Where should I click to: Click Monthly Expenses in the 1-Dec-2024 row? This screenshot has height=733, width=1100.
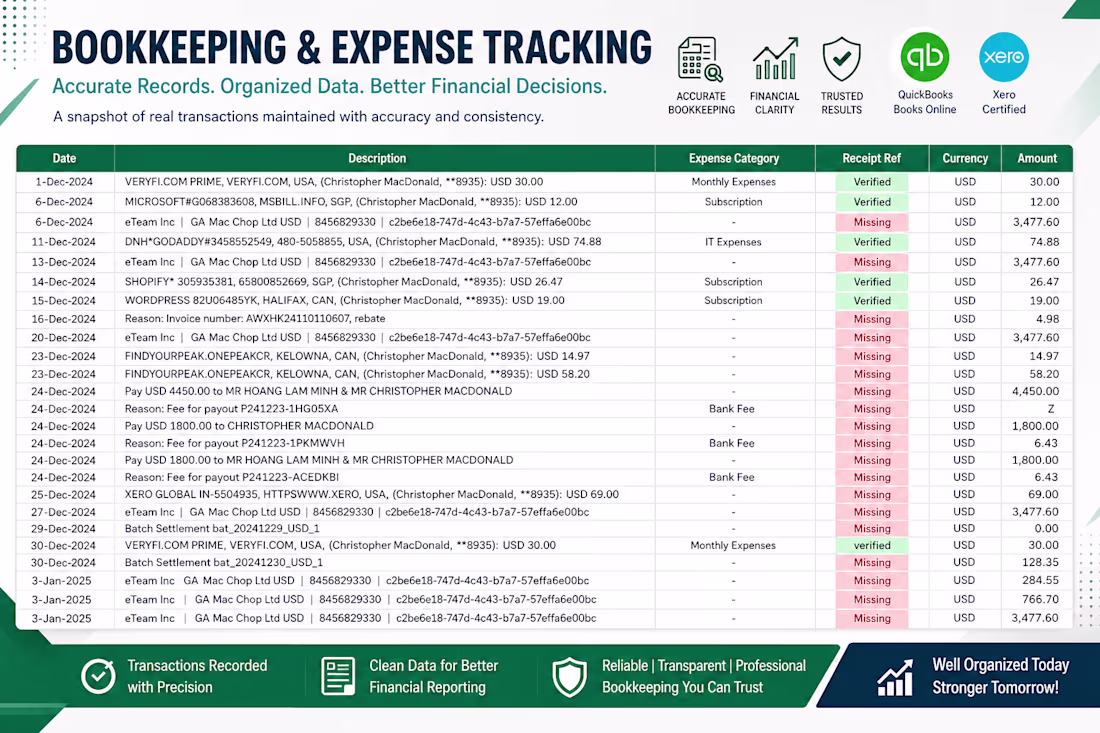click(x=734, y=182)
